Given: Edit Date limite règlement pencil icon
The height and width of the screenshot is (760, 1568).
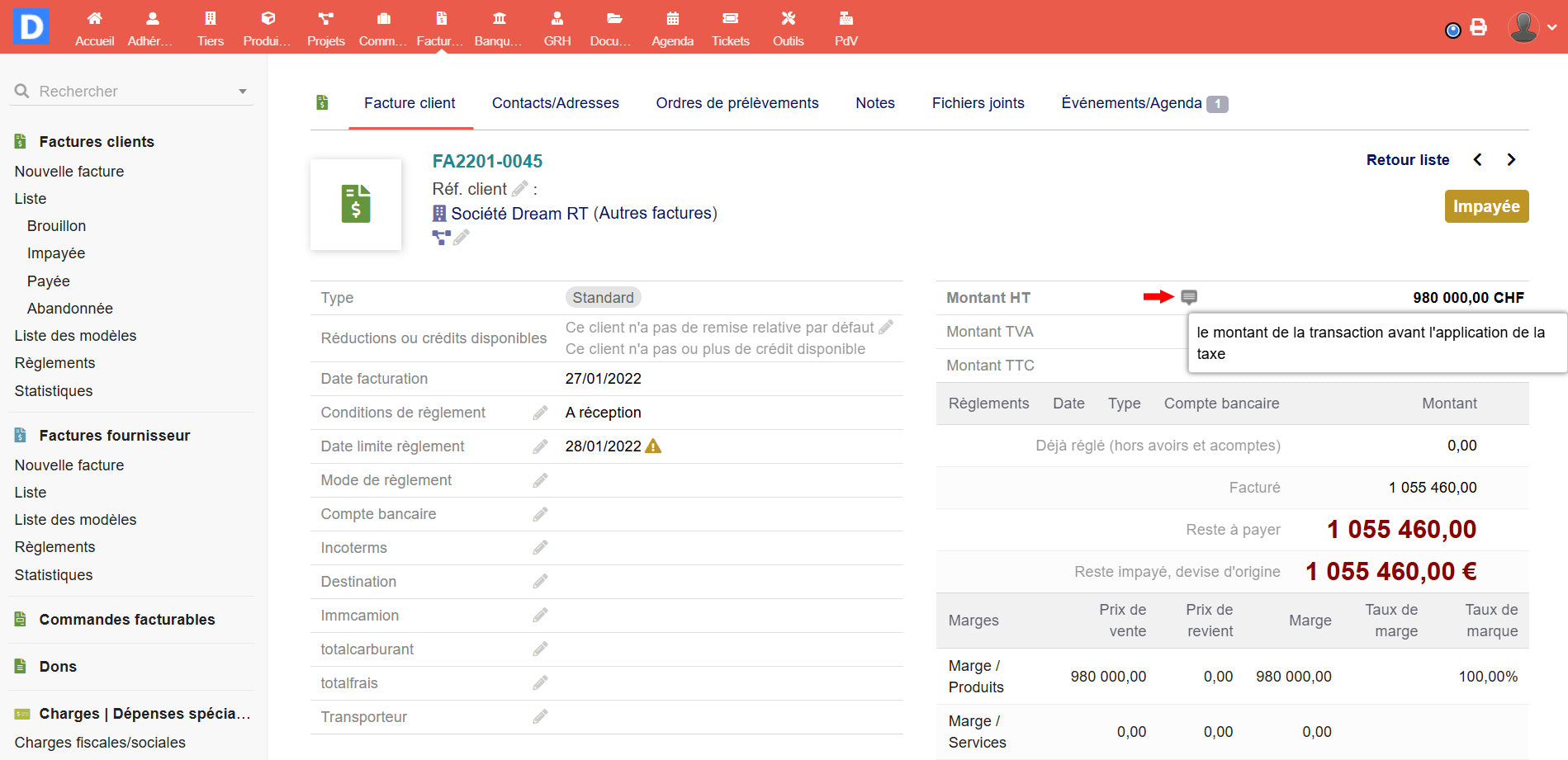Looking at the screenshot, I should (540, 446).
